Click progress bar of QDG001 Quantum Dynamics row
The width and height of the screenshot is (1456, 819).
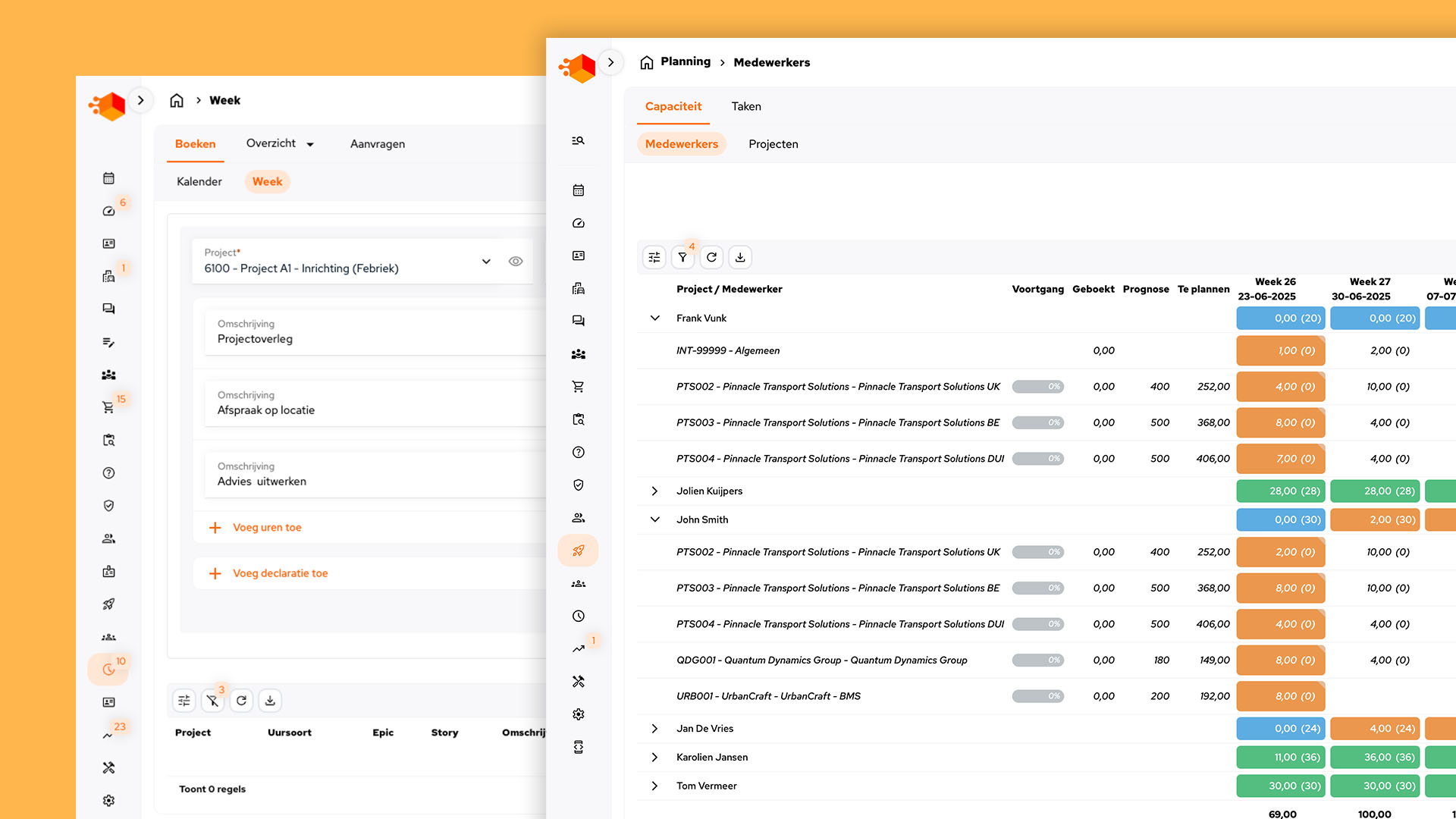pyautogui.click(x=1037, y=661)
